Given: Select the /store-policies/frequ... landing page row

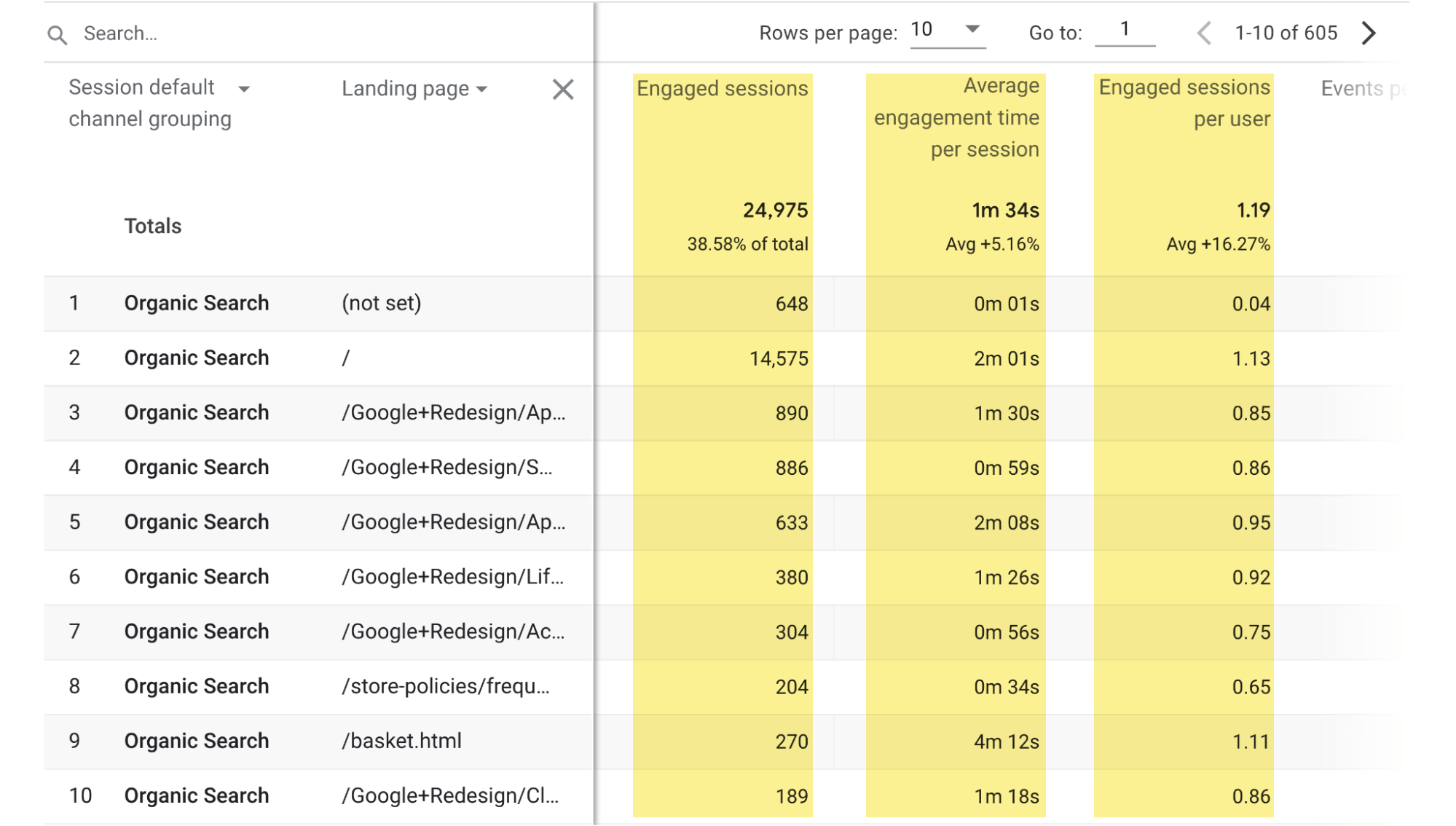Looking at the screenshot, I should point(446,686).
